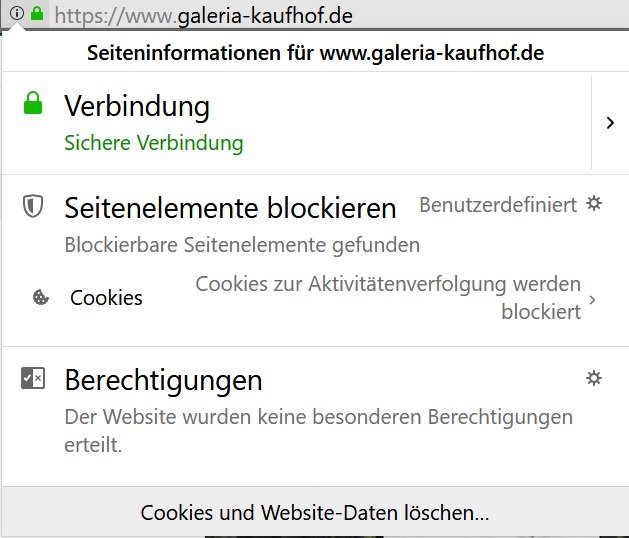
Task: Click the green padlock in the address bar
Action: tap(37, 14)
